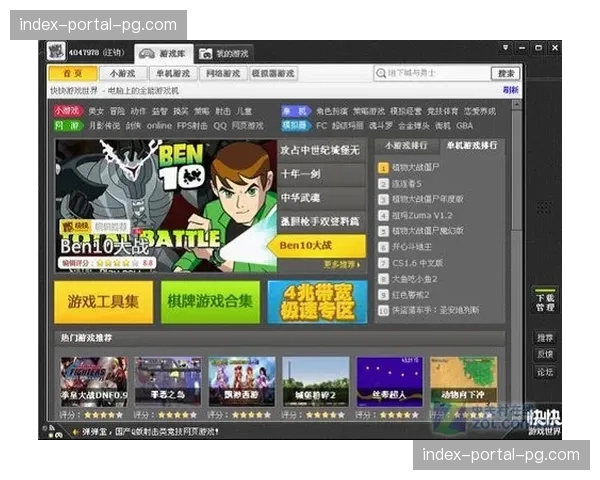The width and height of the screenshot is (600, 480).
Task: Switch to 单机游戏排行 ranking tab
Action: 471,145
